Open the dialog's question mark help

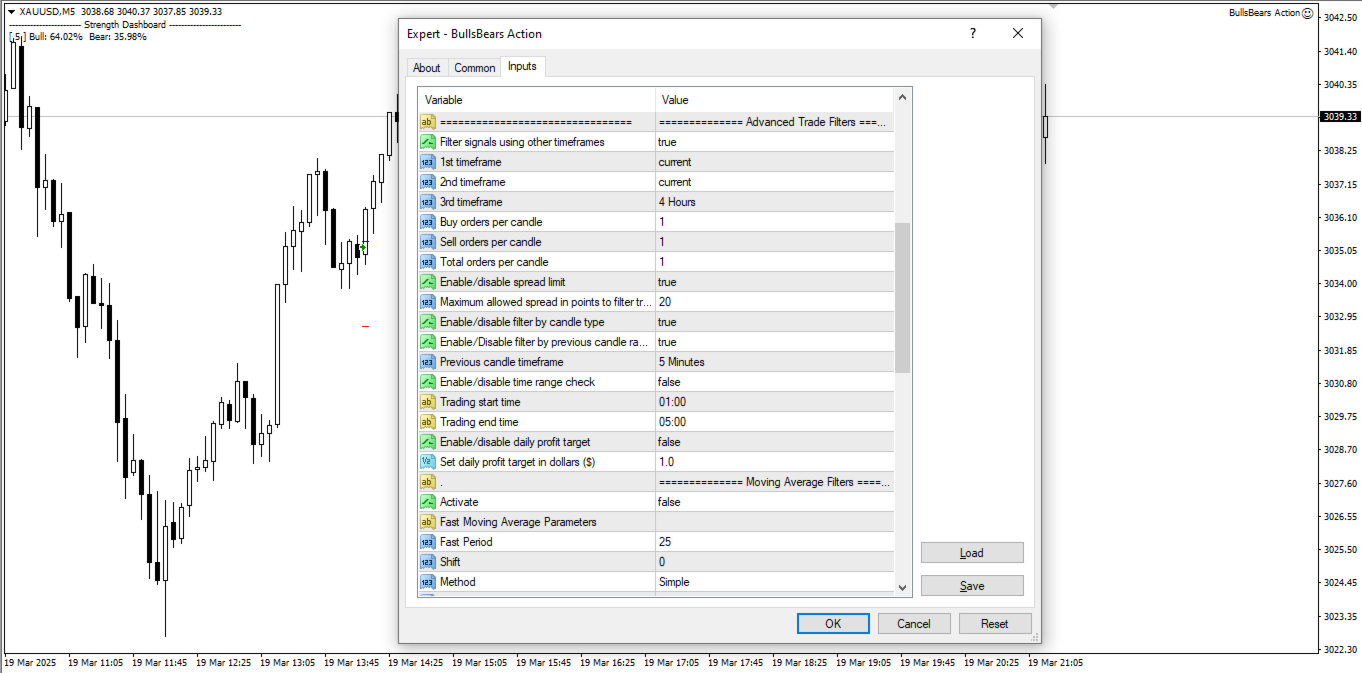tap(973, 33)
